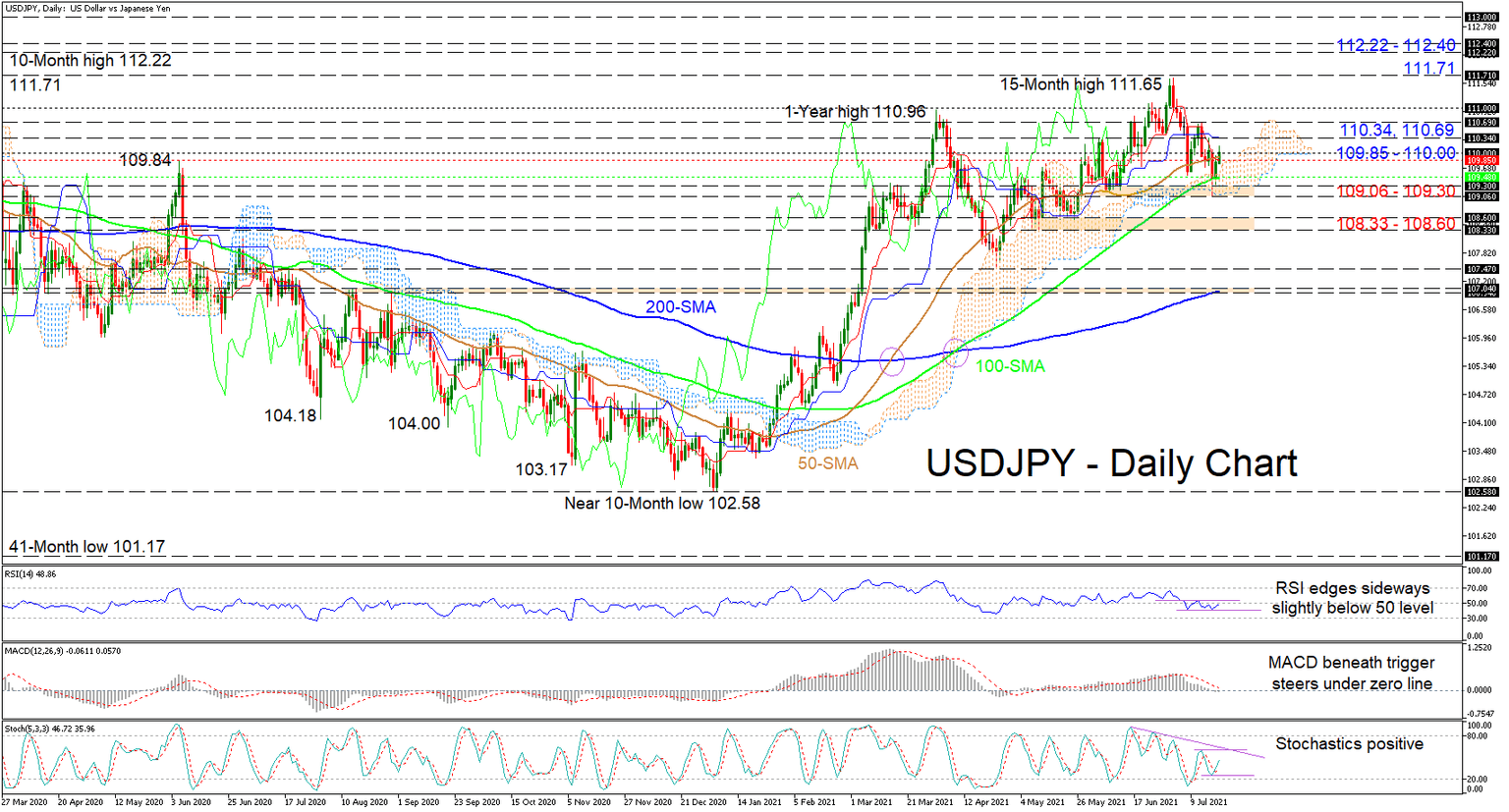Screen dimensions: 1509x812
Task: Click the purple circle marker on the 100-SMA
Action: click(x=955, y=353)
